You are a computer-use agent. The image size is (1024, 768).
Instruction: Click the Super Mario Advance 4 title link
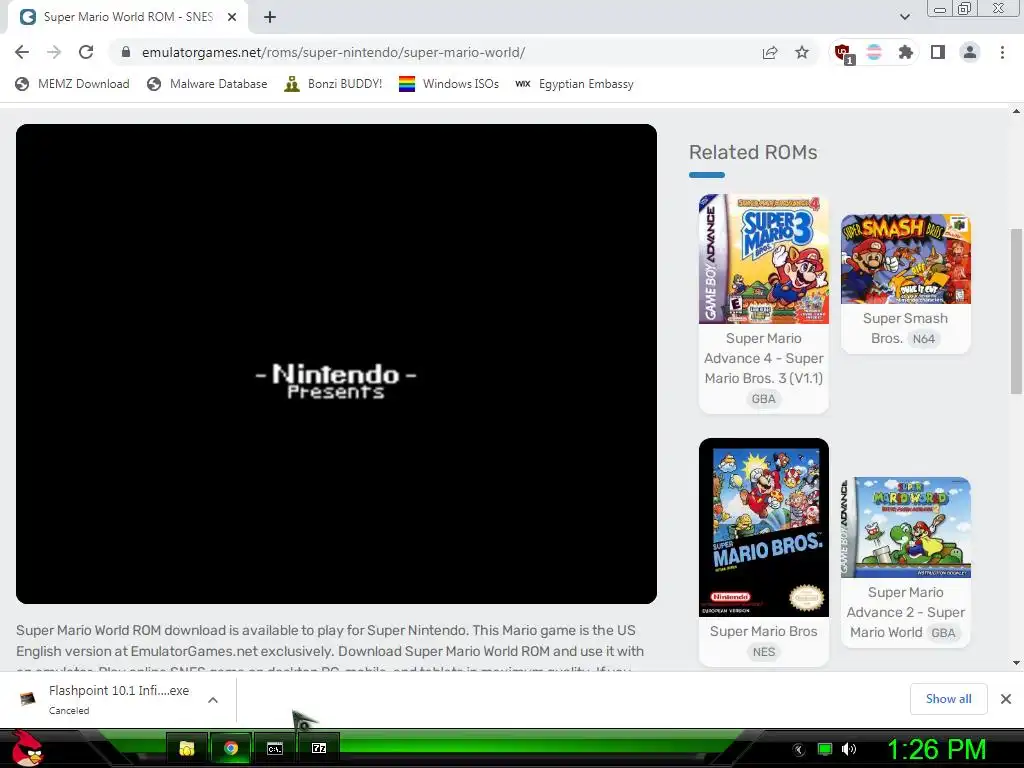(x=763, y=358)
